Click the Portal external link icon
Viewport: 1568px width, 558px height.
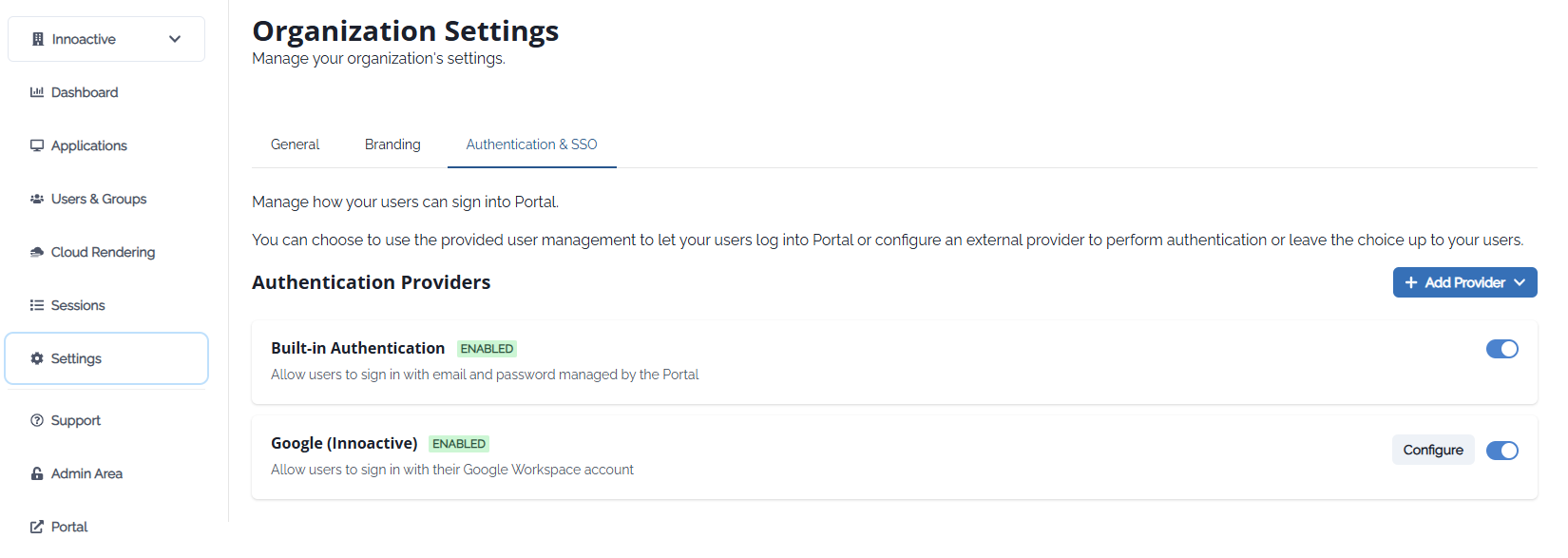tap(37, 527)
